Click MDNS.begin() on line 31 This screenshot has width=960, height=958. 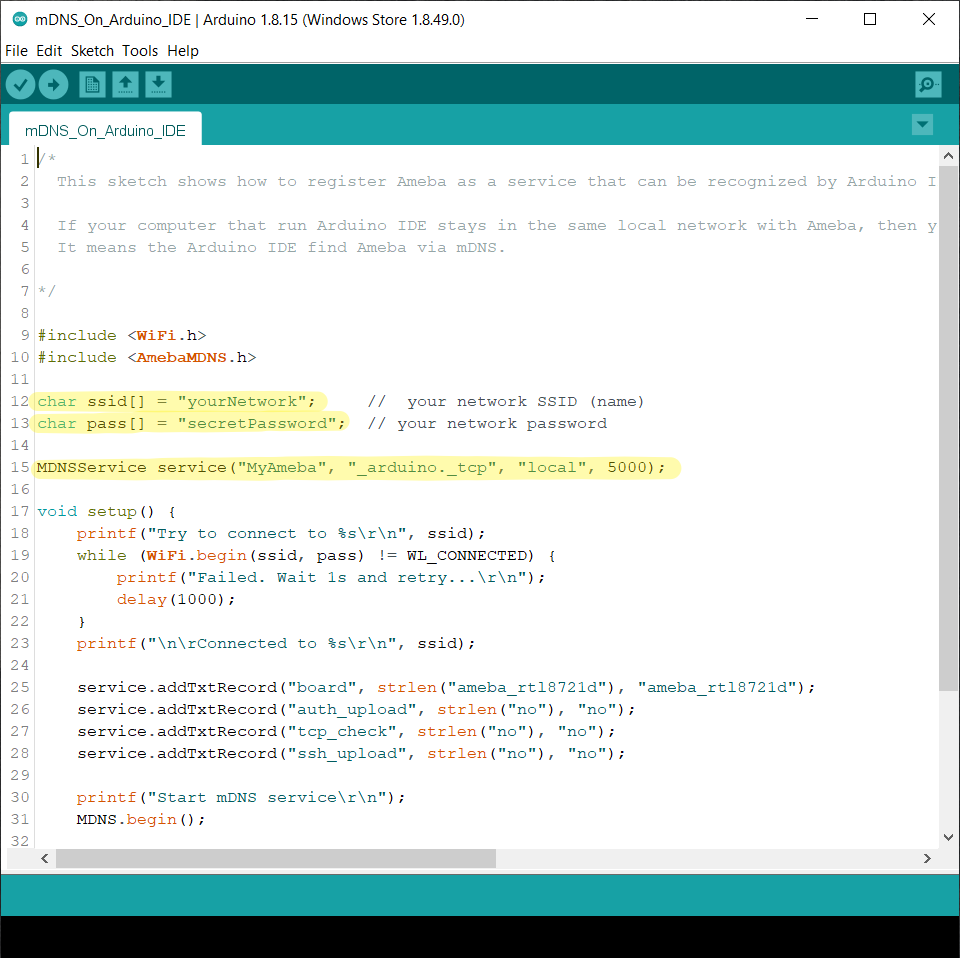coord(136,820)
